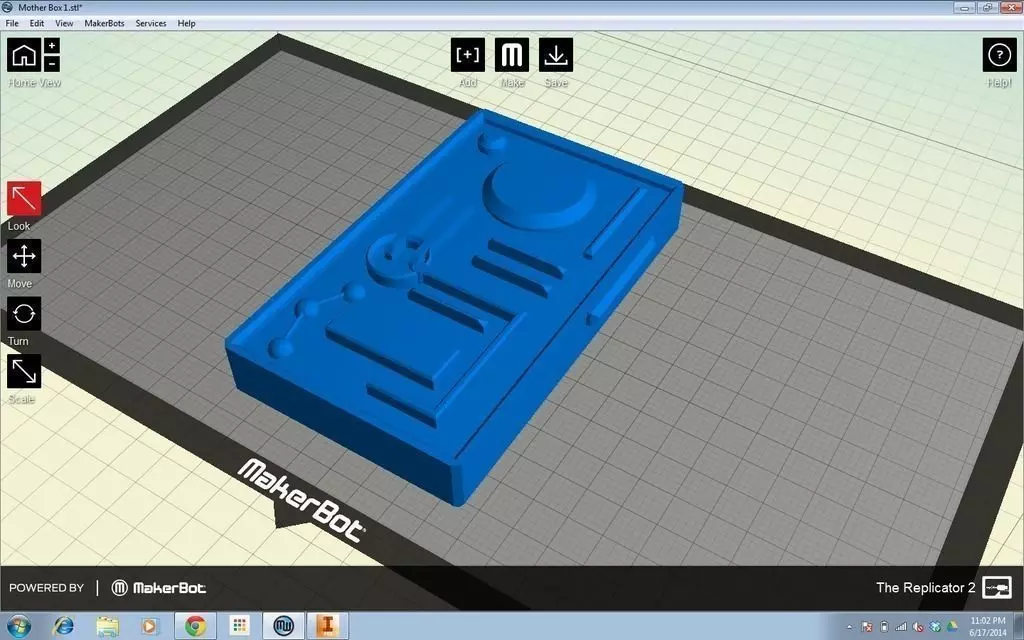Click the MakerBot logo in footer
Image resolution: width=1024 pixels, height=640 pixels.
159,588
